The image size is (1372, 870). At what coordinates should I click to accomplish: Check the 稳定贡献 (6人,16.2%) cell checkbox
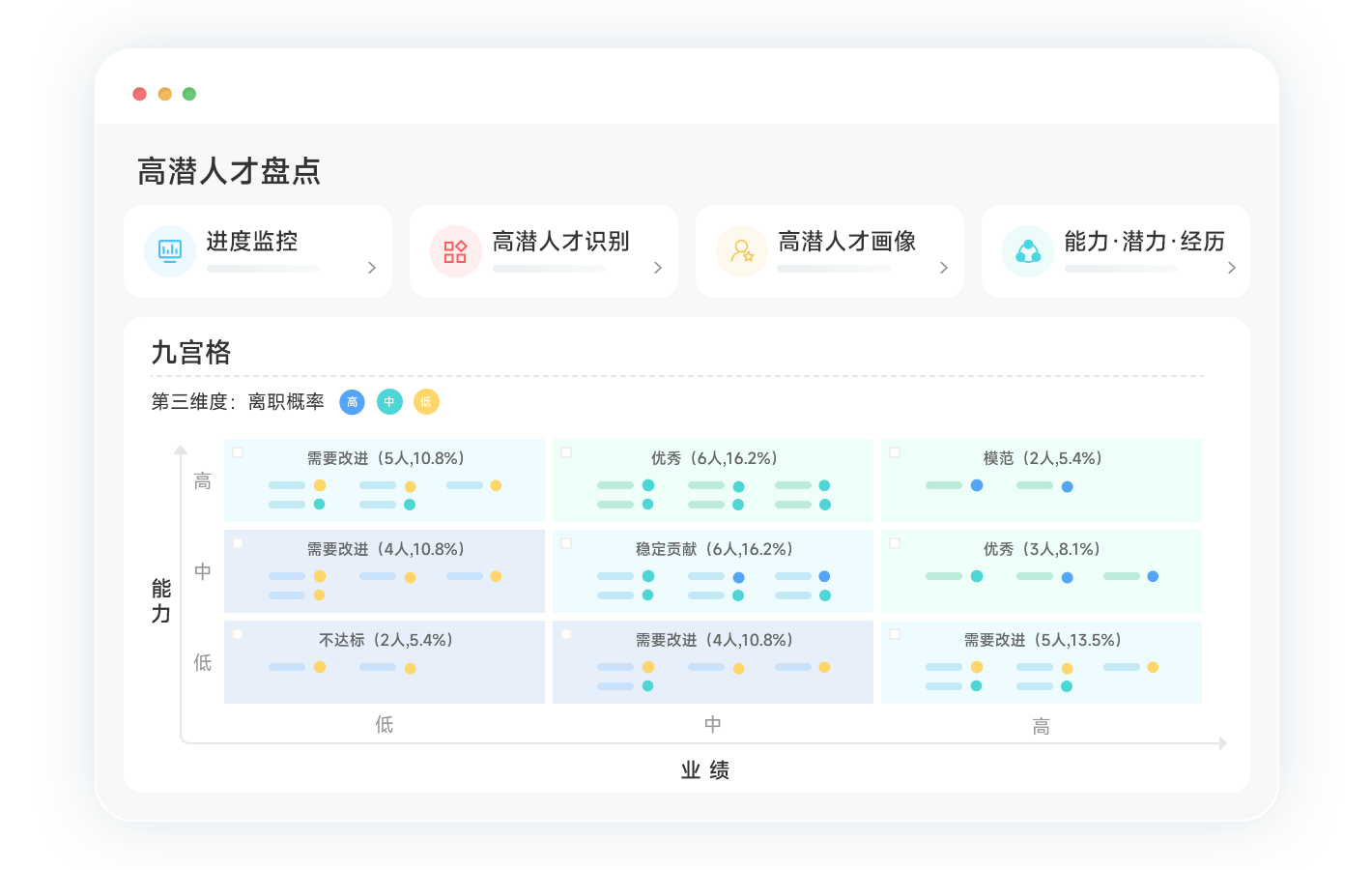(566, 543)
